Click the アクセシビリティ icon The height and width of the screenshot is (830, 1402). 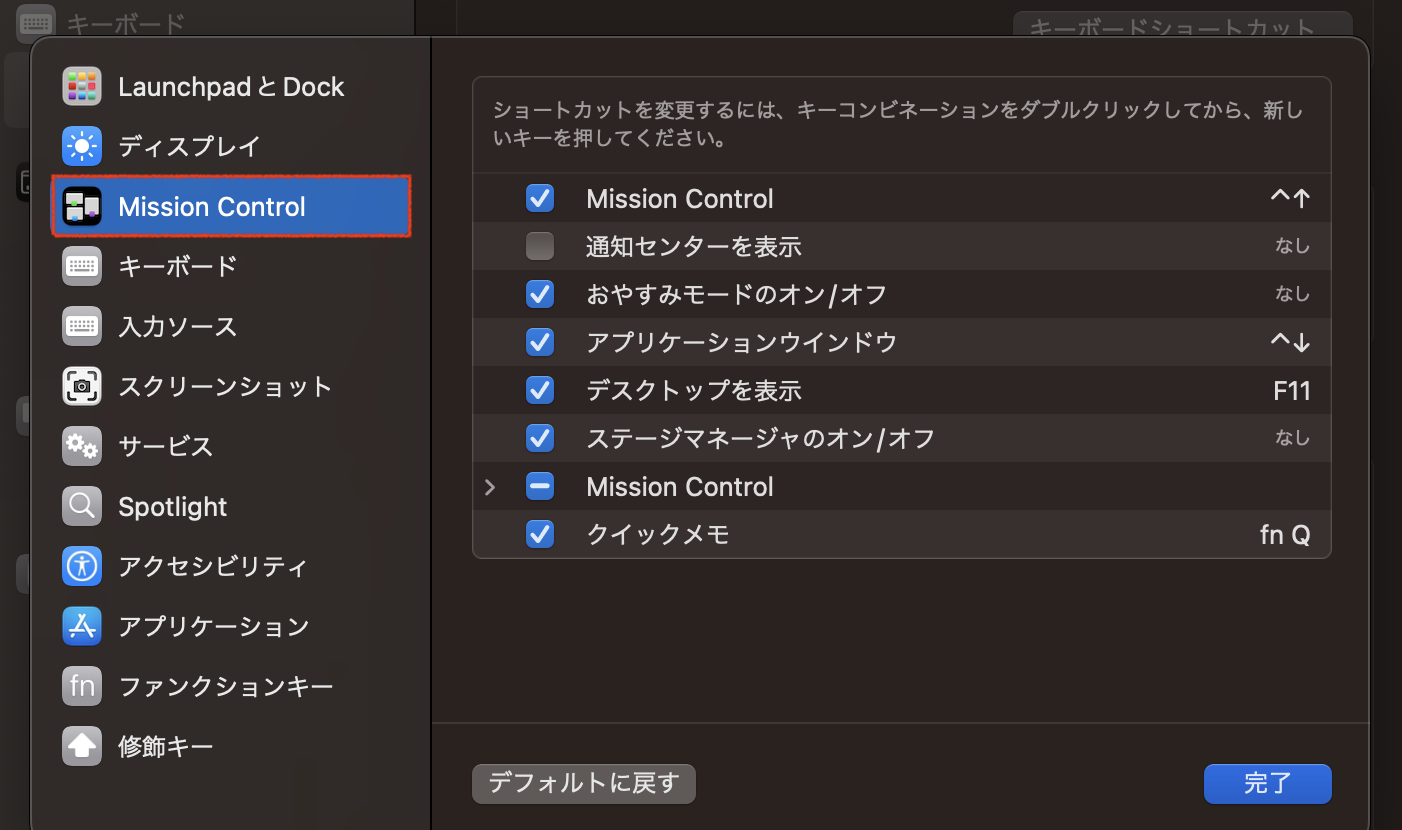[82, 567]
